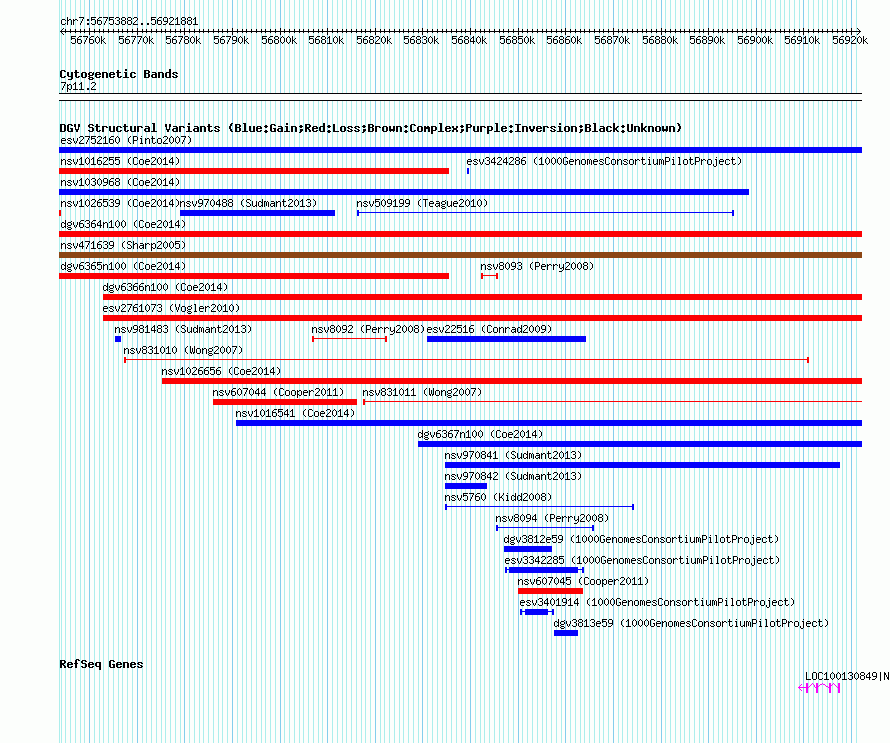
Task: Open nsv981483 (Sudmant2013) label
Action: [183, 329]
